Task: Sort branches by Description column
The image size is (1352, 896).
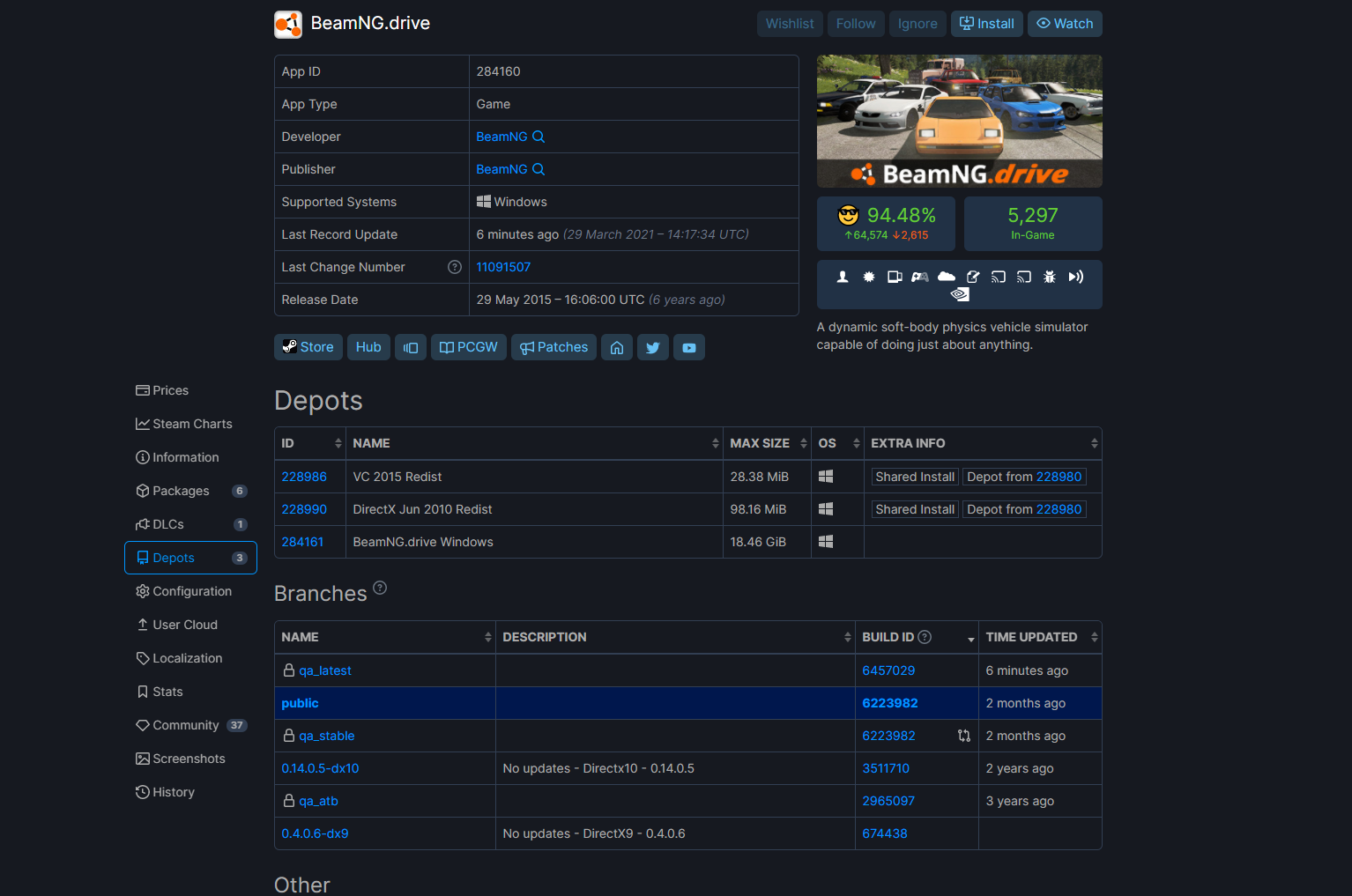Action: click(675, 637)
